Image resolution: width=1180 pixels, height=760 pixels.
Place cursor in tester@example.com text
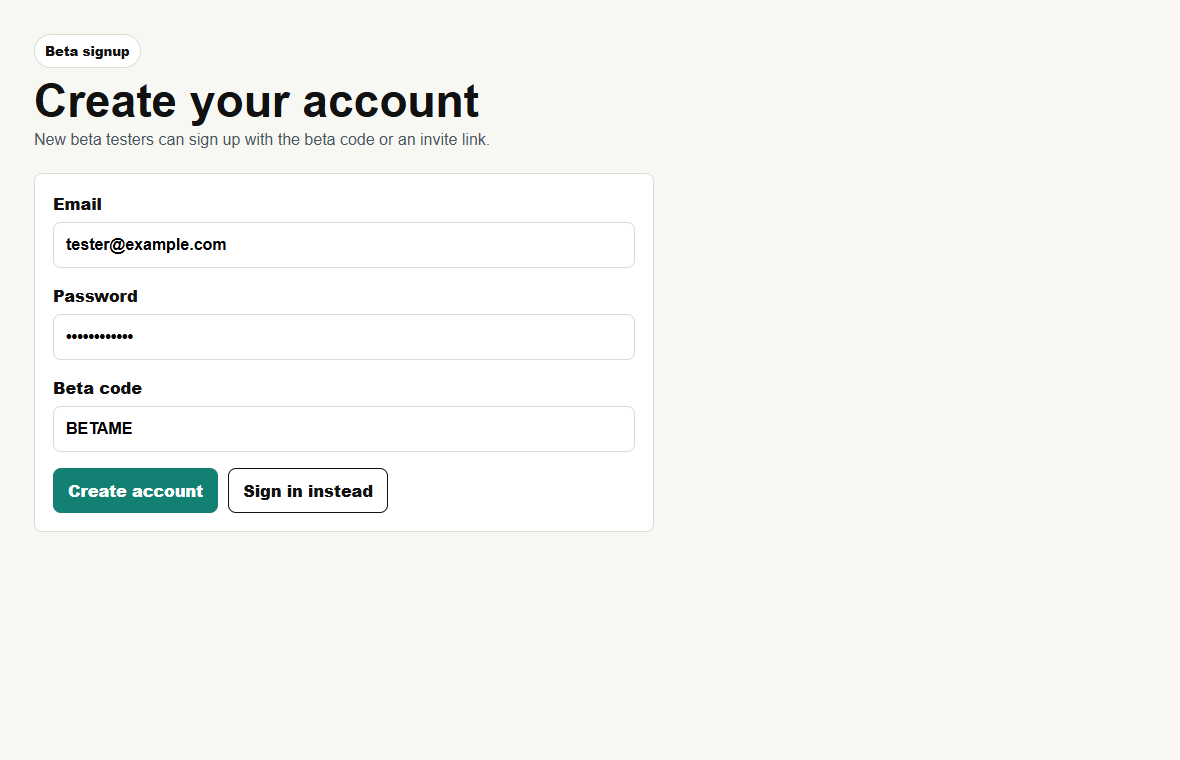coord(146,245)
